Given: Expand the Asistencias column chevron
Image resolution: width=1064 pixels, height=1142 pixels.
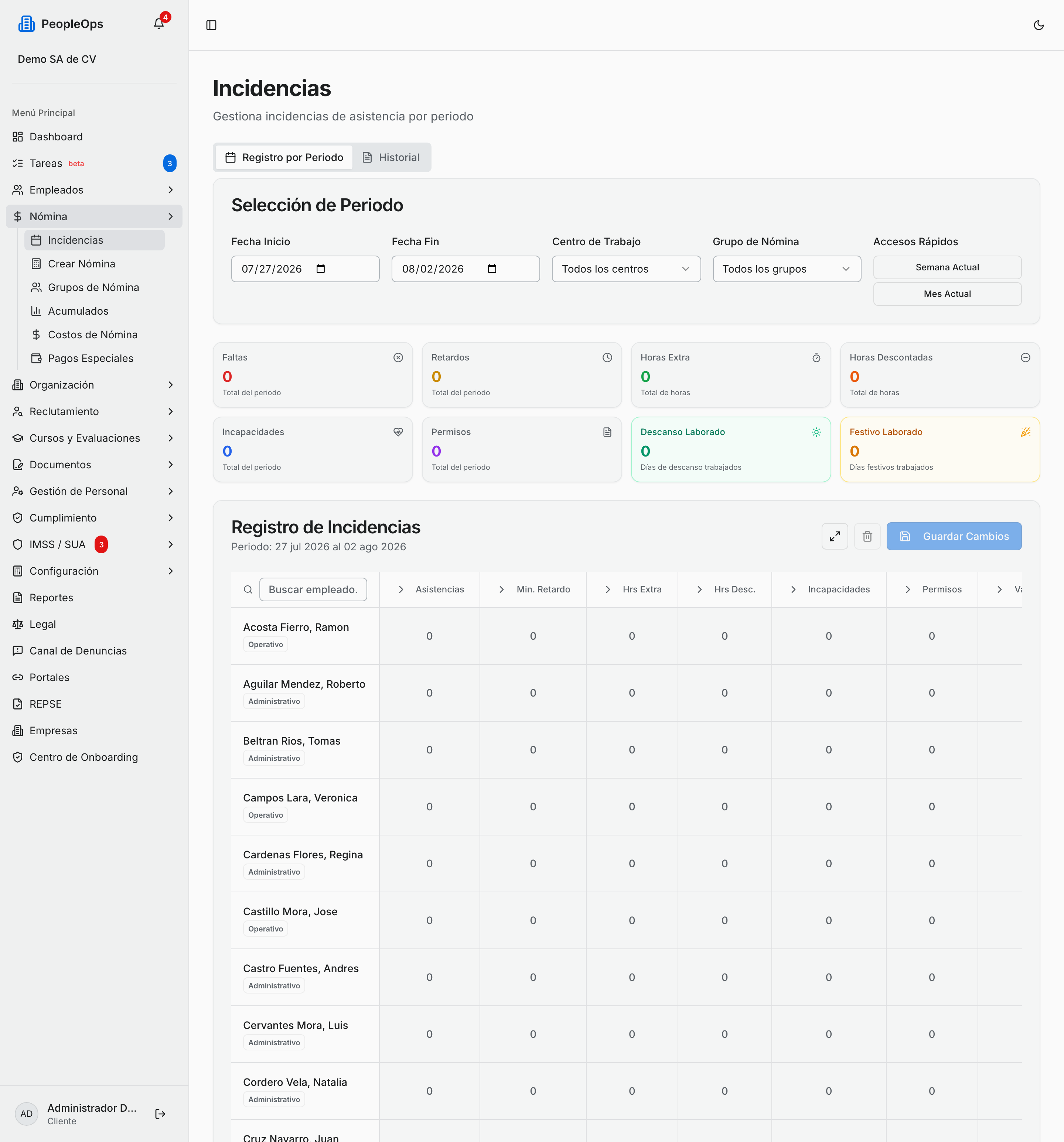Looking at the screenshot, I should click(401, 589).
